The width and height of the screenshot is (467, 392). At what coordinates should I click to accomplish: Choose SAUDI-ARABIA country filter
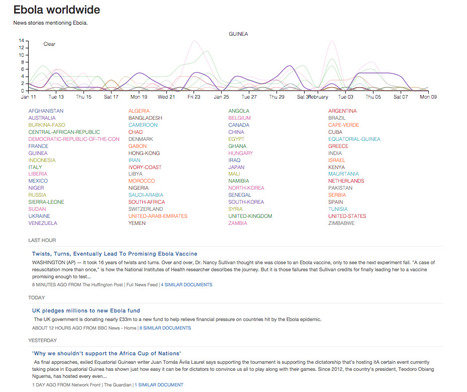pyautogui.click(x=146, y=195)
